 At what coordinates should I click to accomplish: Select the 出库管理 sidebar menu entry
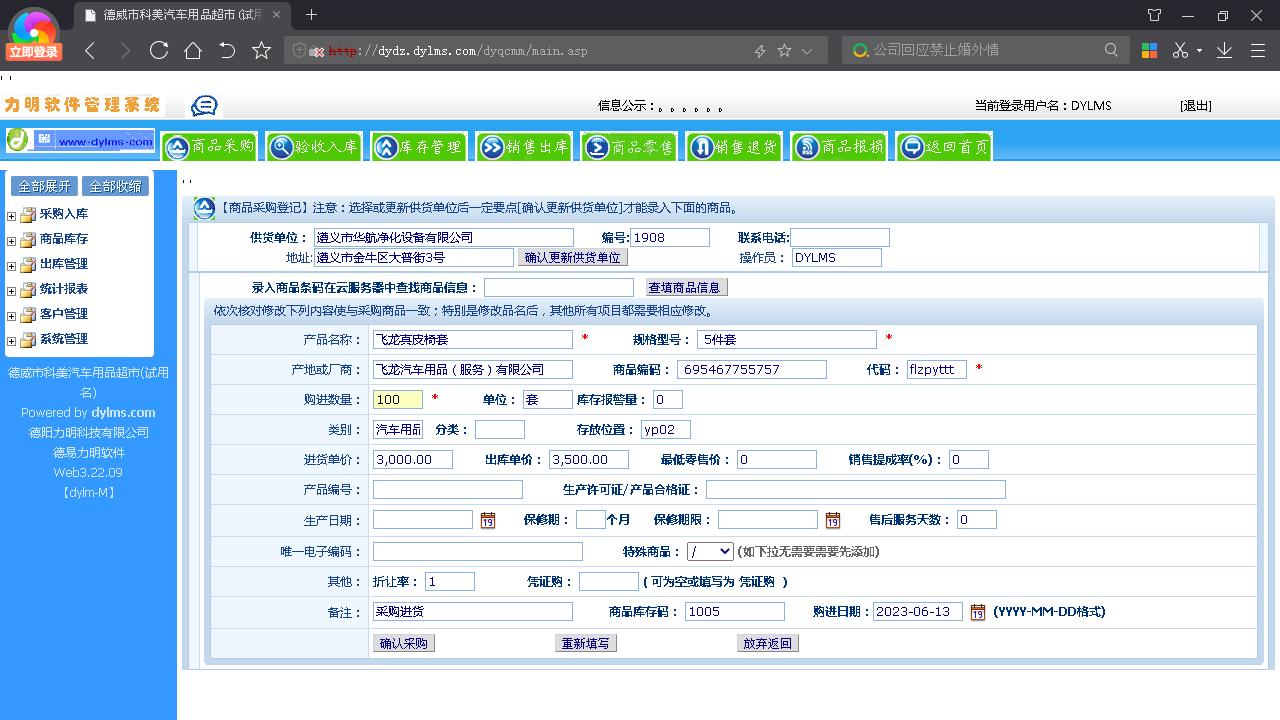tap(65, 264)
